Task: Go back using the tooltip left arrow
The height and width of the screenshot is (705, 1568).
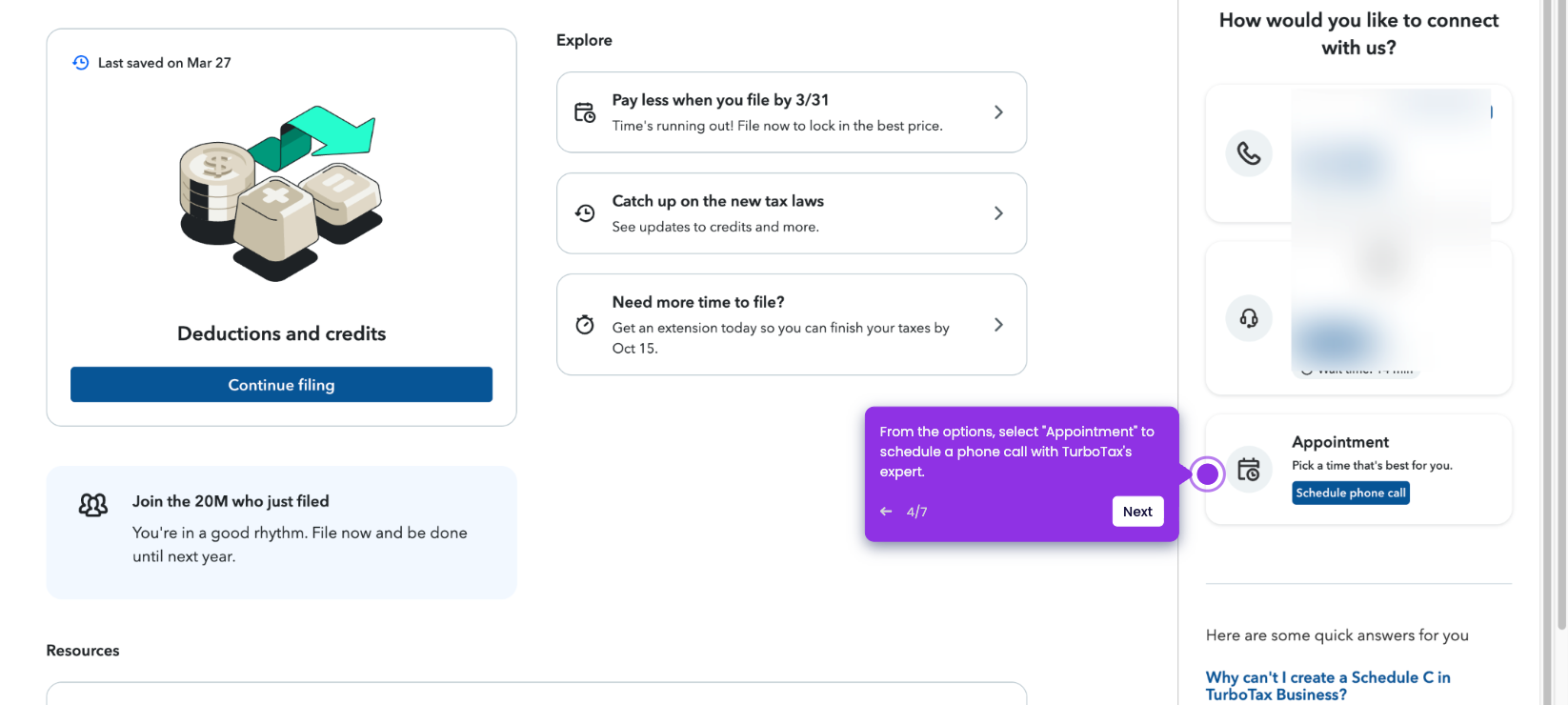Action: [x=886, y=512]
